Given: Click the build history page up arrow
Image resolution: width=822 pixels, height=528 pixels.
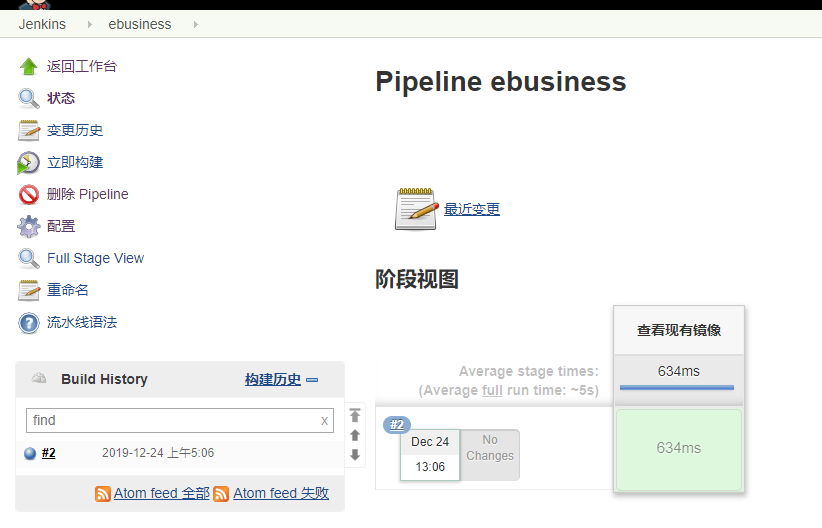Looking at the screenshot, I should tap(355, 435).
